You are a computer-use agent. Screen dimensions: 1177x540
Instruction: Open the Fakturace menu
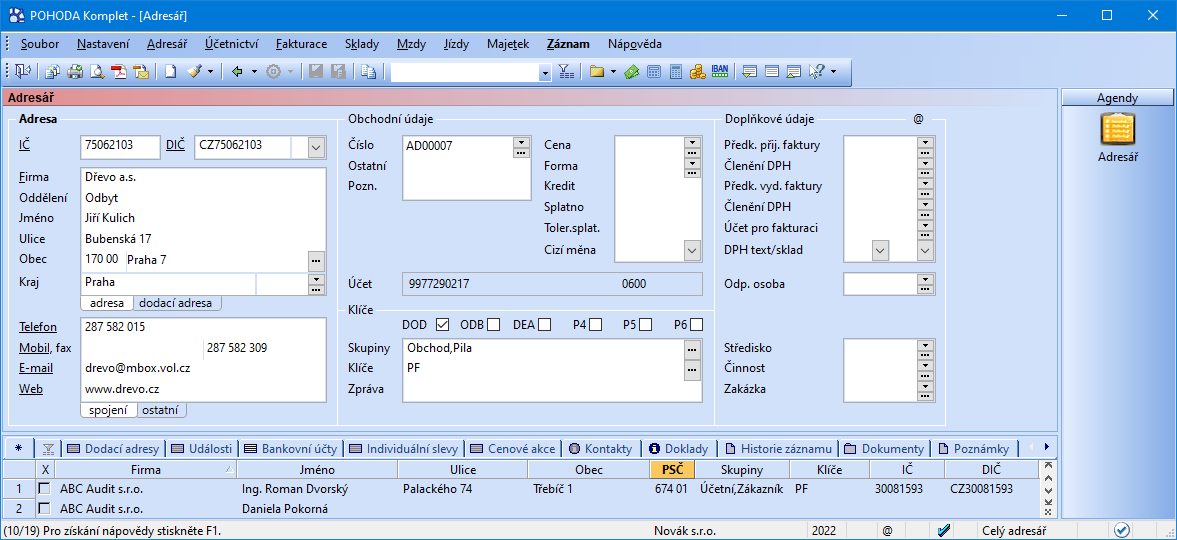301,44
